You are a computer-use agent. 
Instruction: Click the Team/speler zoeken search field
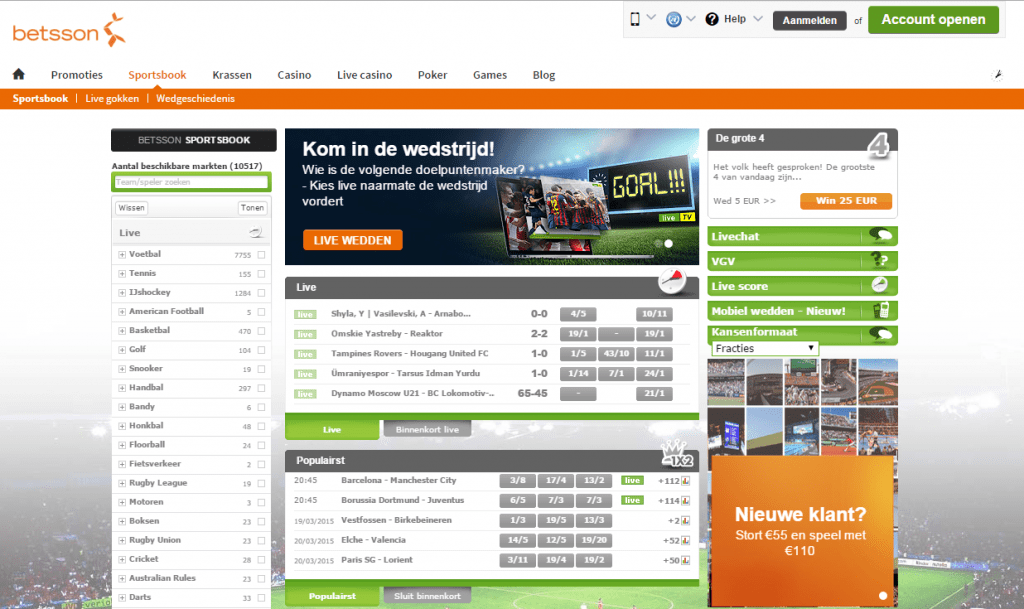tap(191, 182)
